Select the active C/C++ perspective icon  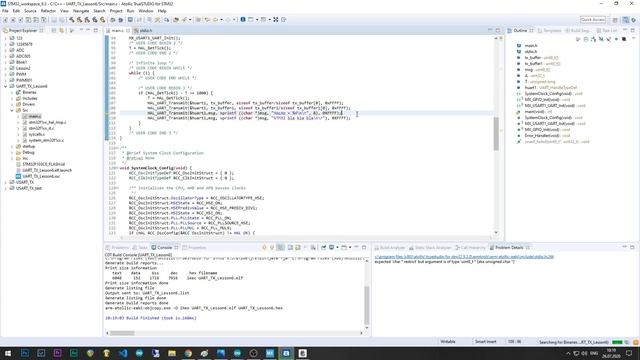pos(625,20)
